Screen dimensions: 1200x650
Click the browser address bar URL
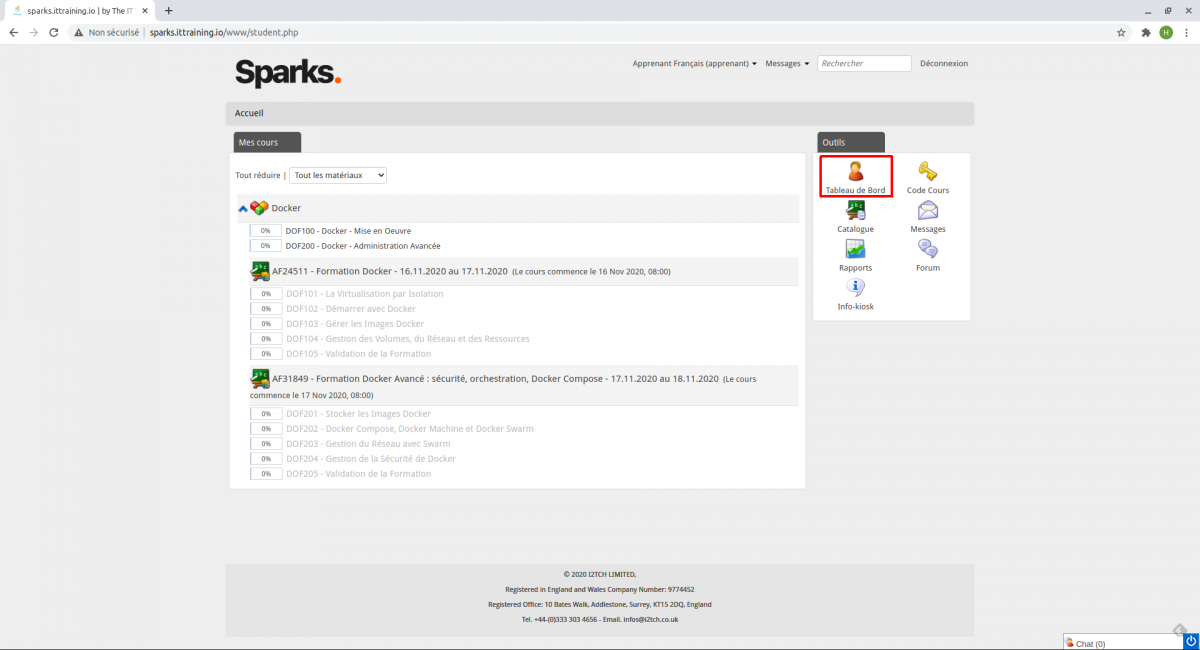224,32
